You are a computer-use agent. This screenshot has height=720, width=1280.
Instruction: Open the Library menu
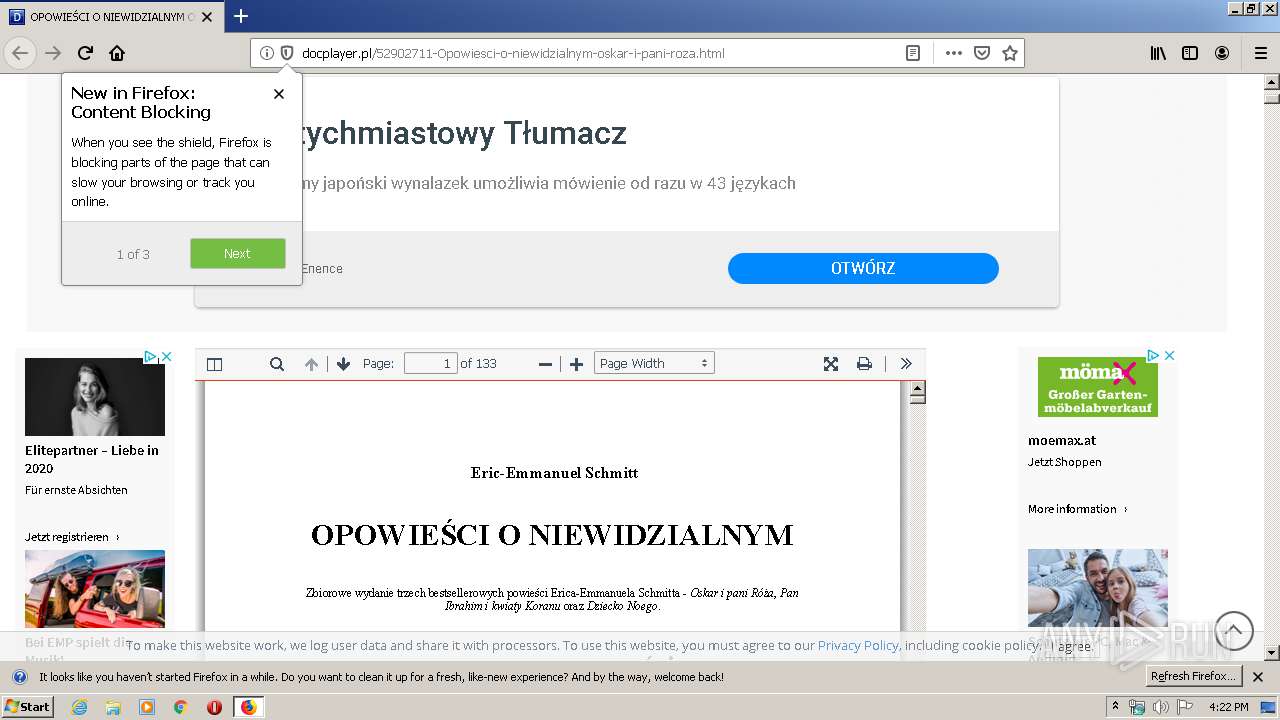[x=1158, y=53]
